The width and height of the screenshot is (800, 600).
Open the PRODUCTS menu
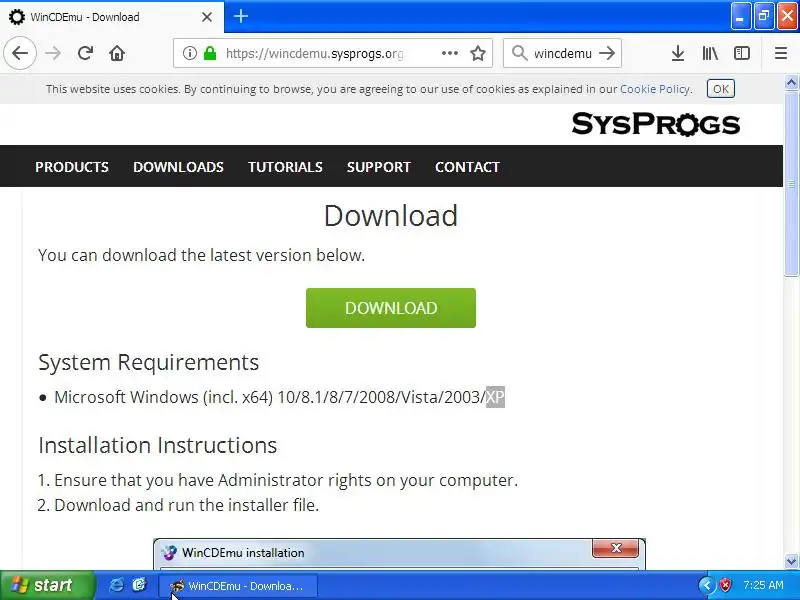[x=72, y=167]
